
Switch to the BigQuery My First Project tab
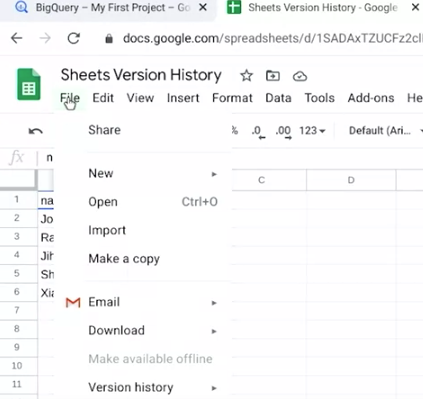pyautogui.click(x=107, y=8)
